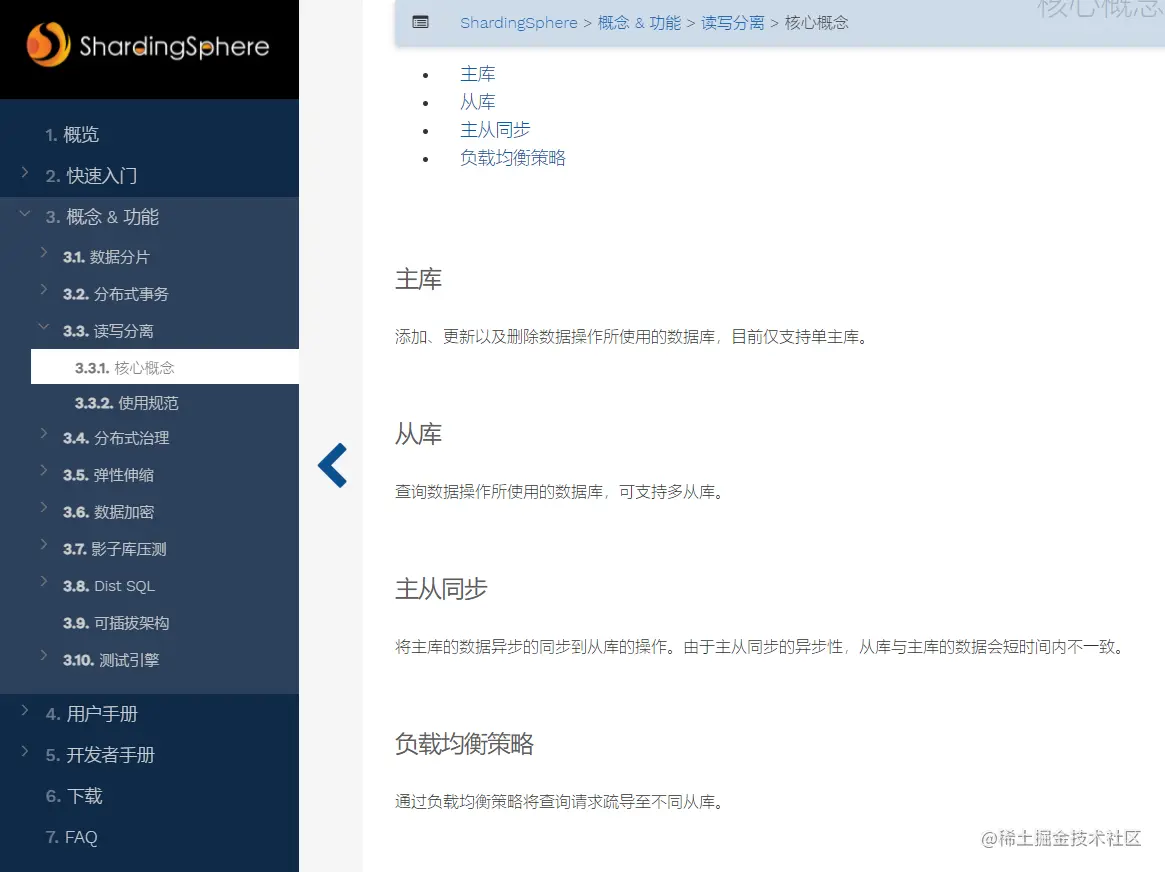
Task: Click paragraph starting 添加、更新以及删除数据
Action: pyautogui.click(x=632, y=337)
